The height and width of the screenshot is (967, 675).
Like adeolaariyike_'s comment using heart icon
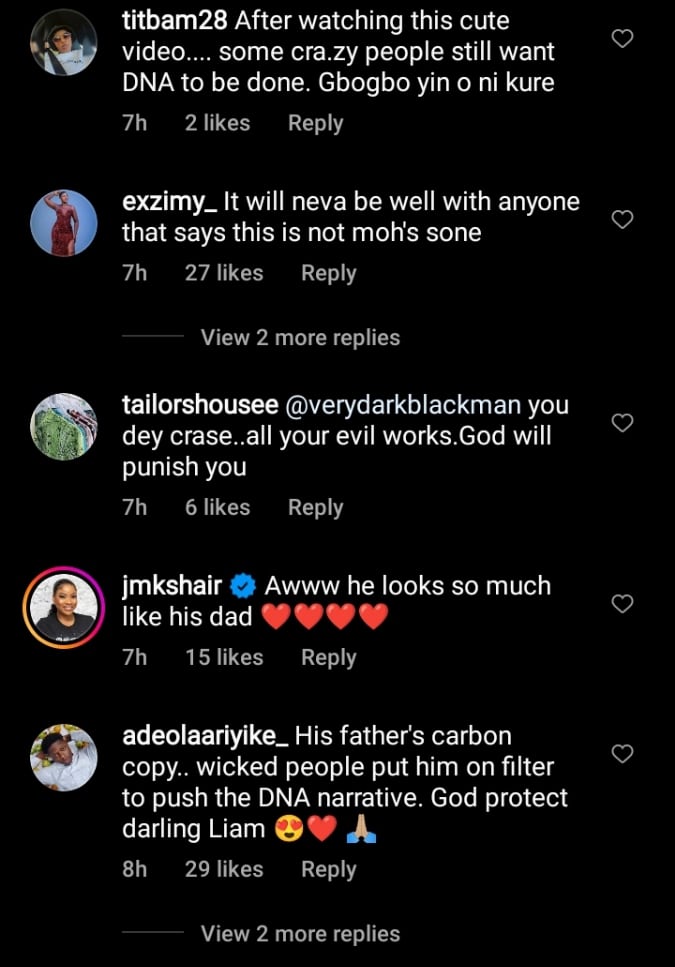point(622,754)
